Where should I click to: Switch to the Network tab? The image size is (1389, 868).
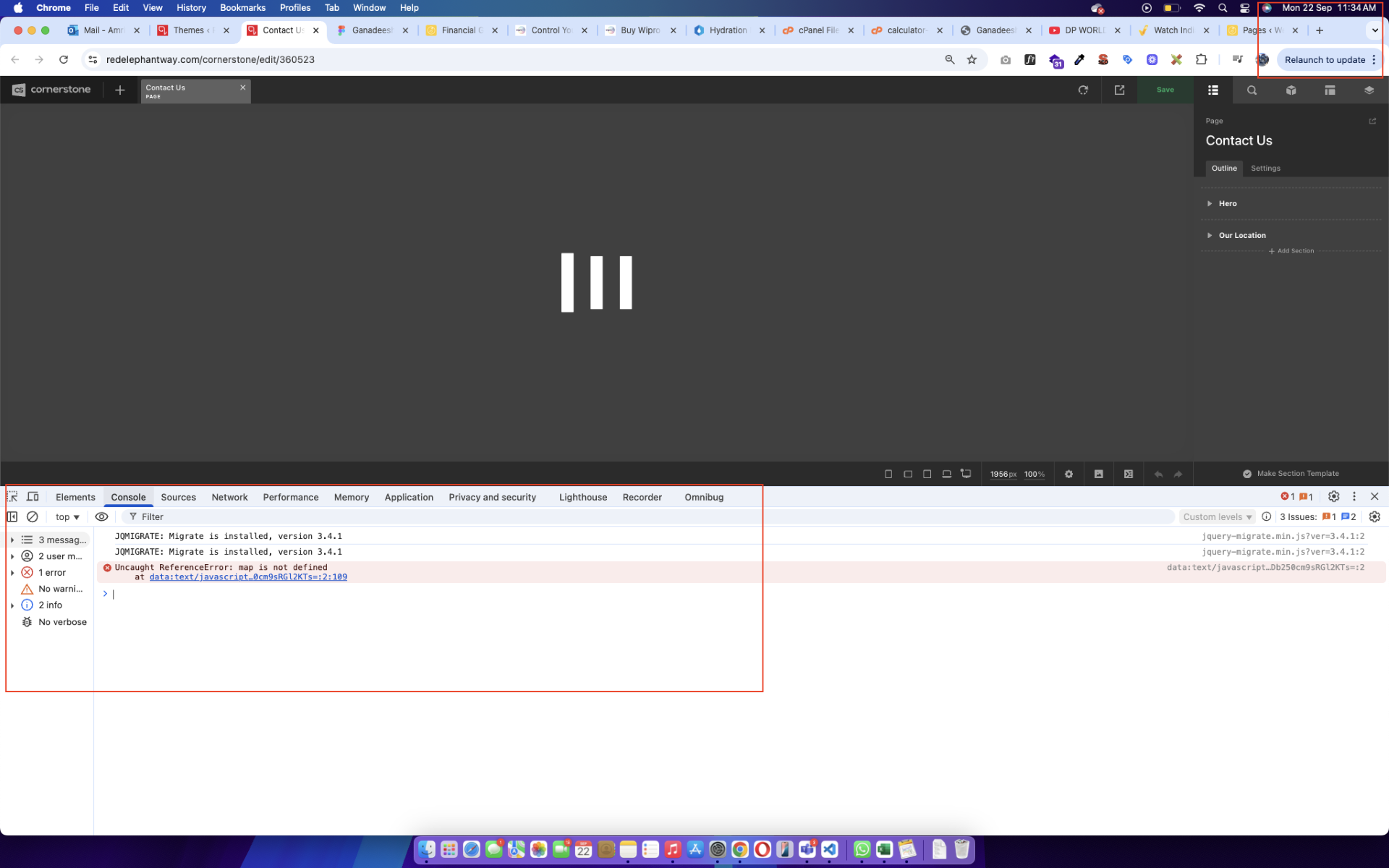click(x=229, y=497)
